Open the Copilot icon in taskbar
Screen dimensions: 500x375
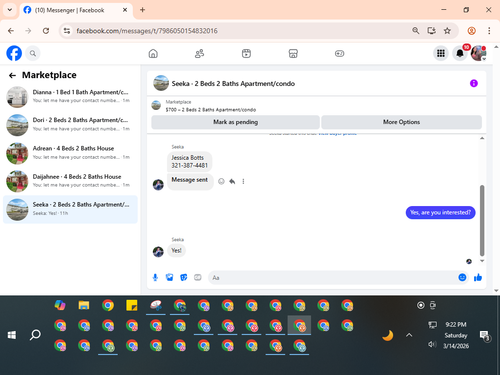60,305
